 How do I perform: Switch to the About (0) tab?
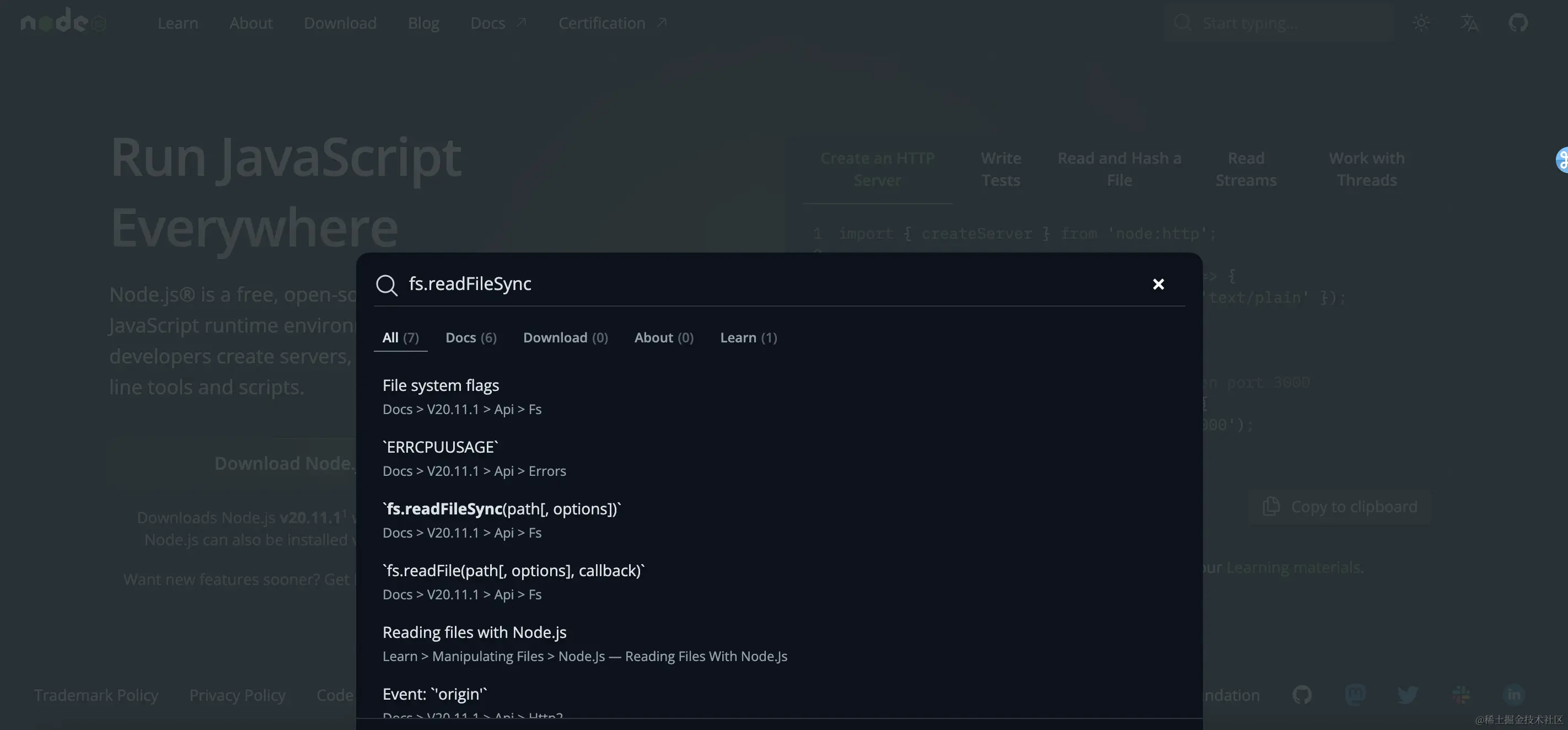[664, 337]
